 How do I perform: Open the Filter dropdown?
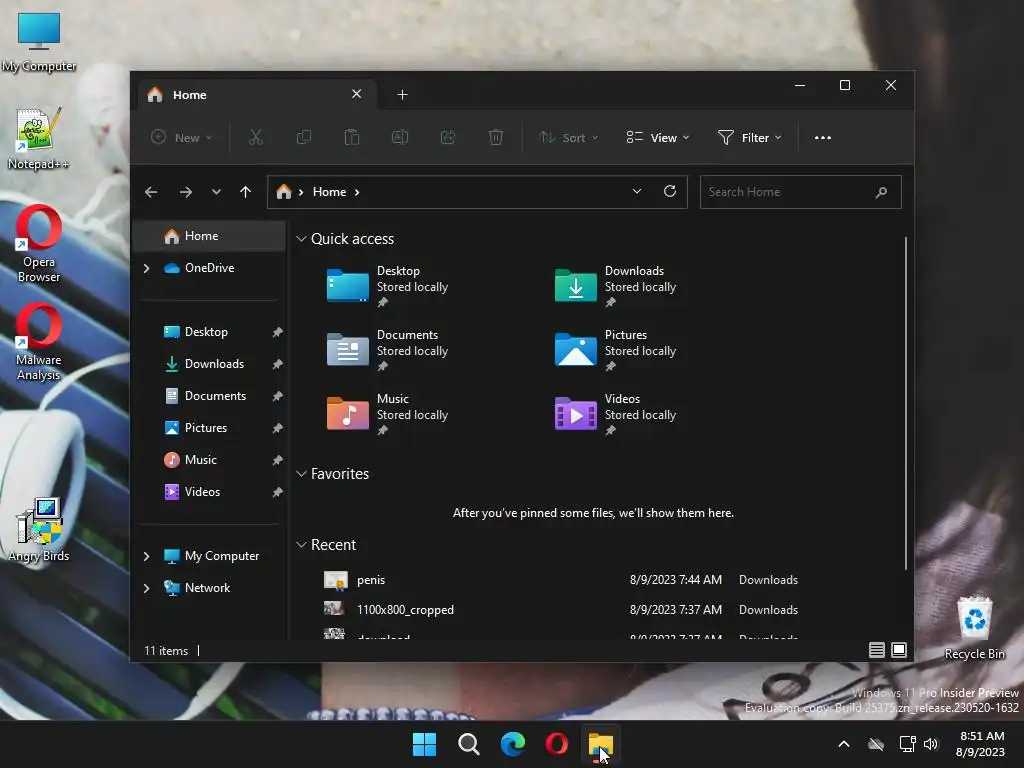[749, 137]
